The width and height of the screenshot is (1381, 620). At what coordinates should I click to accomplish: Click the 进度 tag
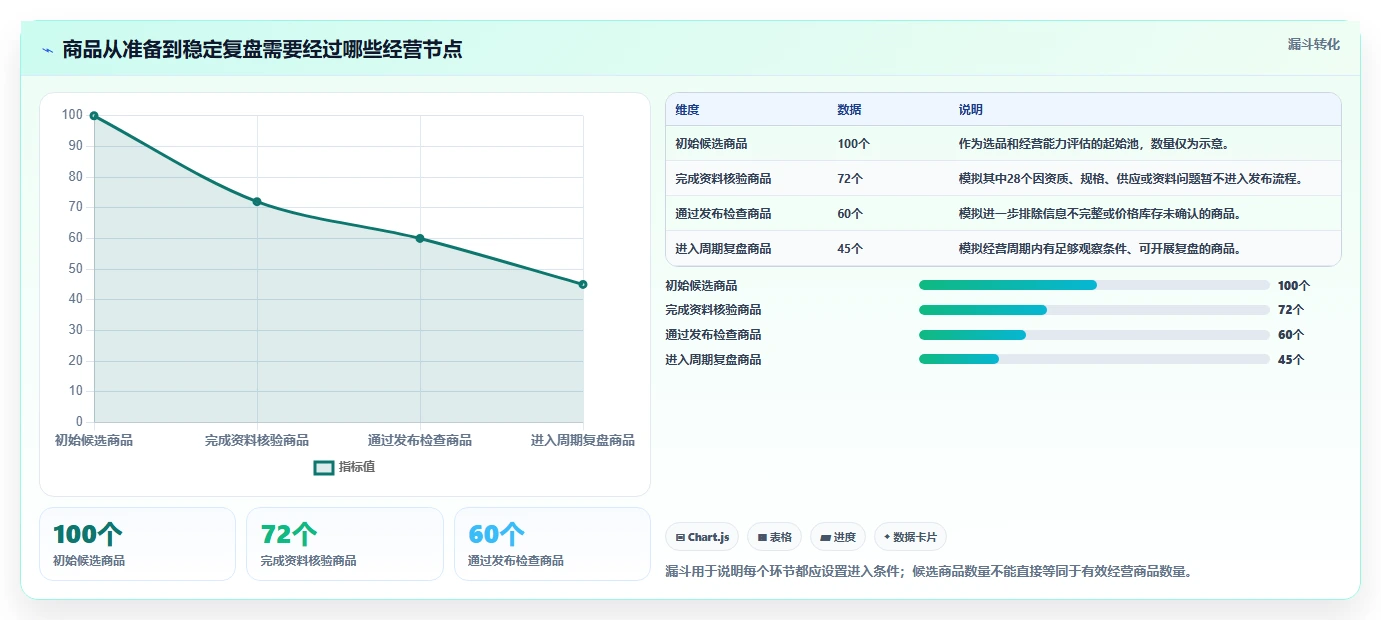coord(838,537)
